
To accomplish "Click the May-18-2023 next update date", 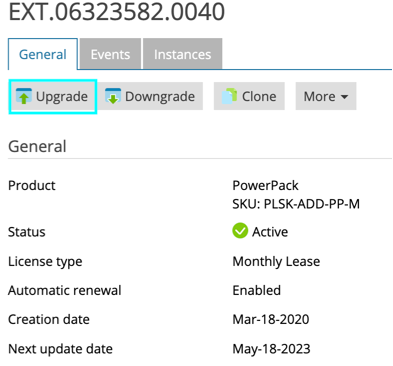I will 271,349.
